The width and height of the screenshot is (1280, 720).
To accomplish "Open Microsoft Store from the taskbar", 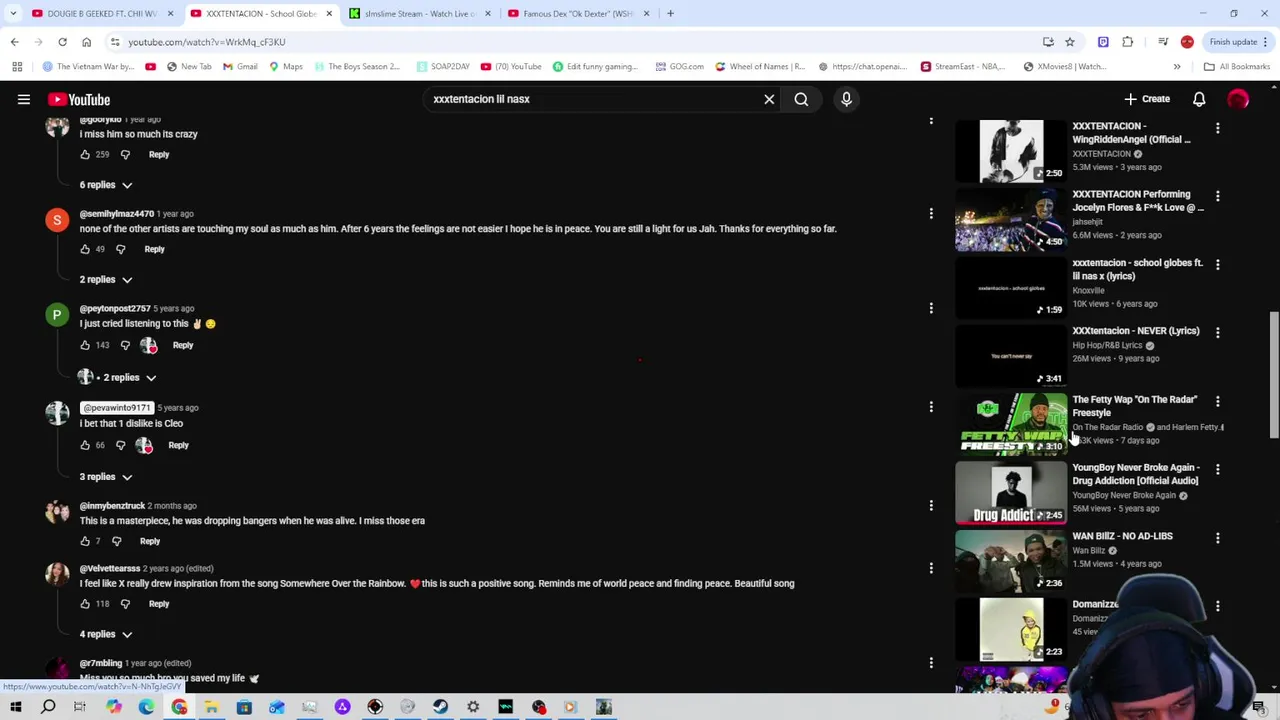I will pos(244,707).
